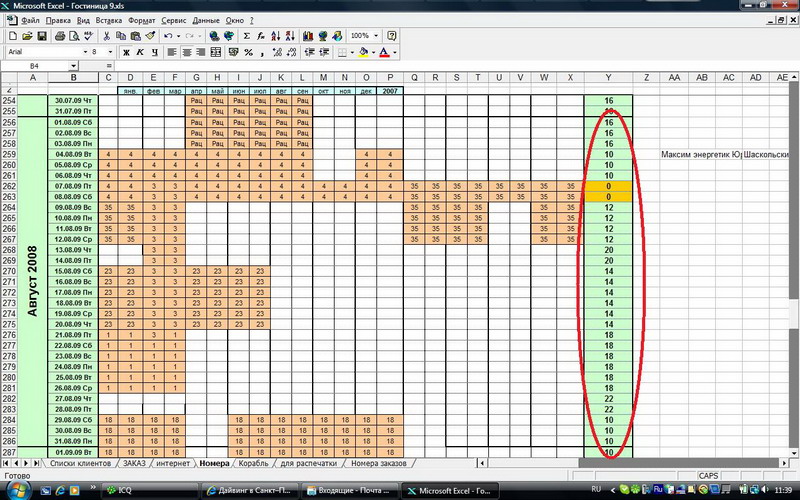The image size is (800, 500).
Task: Open the Chart Wizard
Action: (x=307, y=36)
